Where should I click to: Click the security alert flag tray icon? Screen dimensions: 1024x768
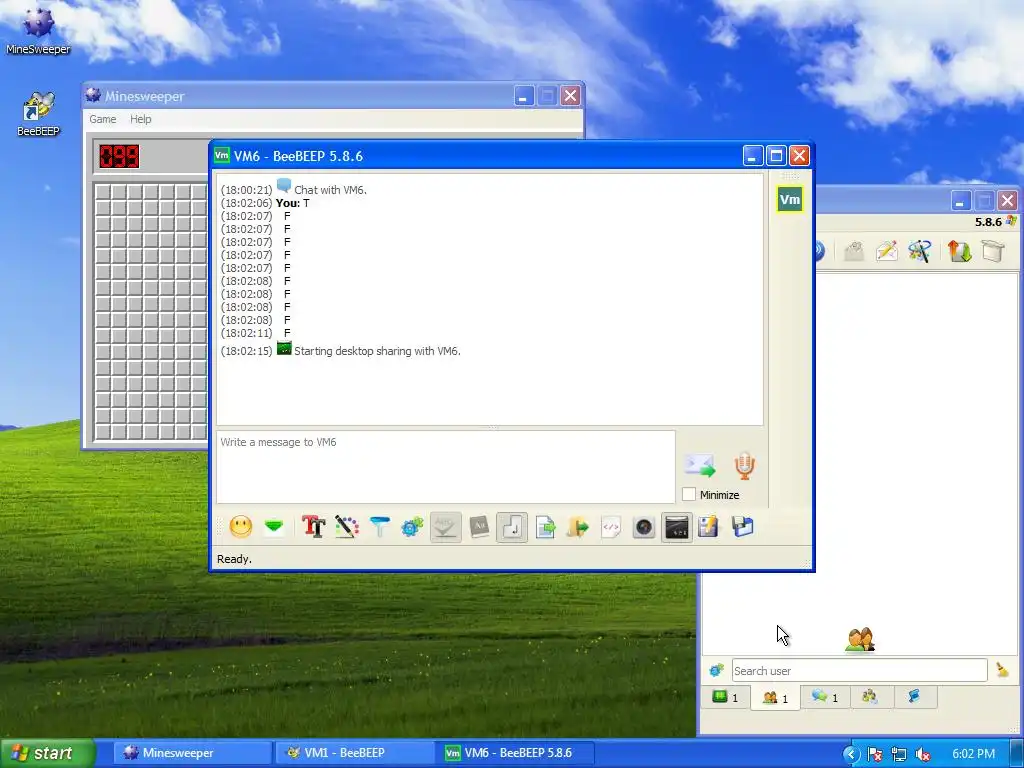874,754
